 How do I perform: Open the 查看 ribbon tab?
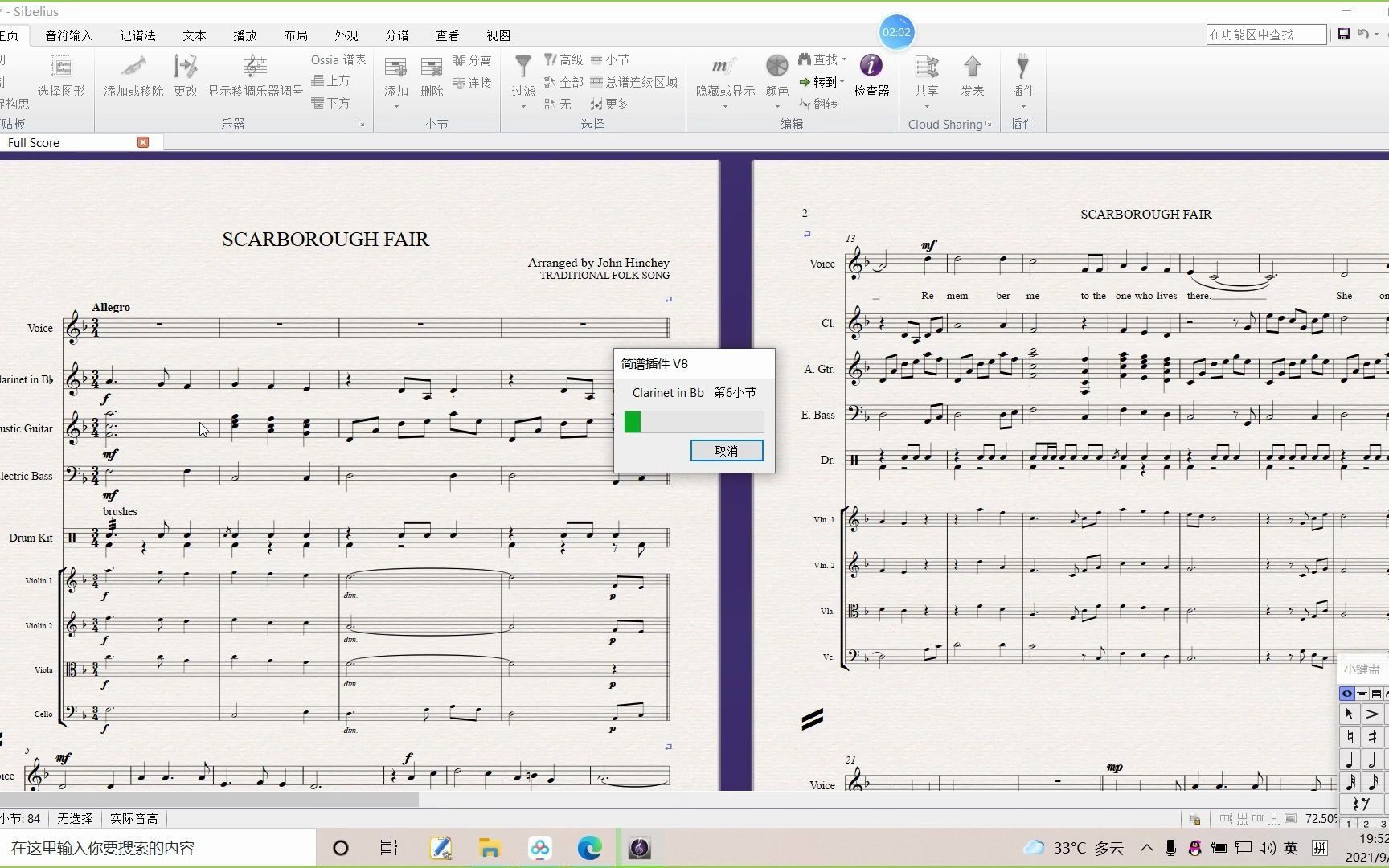point(448,35)
